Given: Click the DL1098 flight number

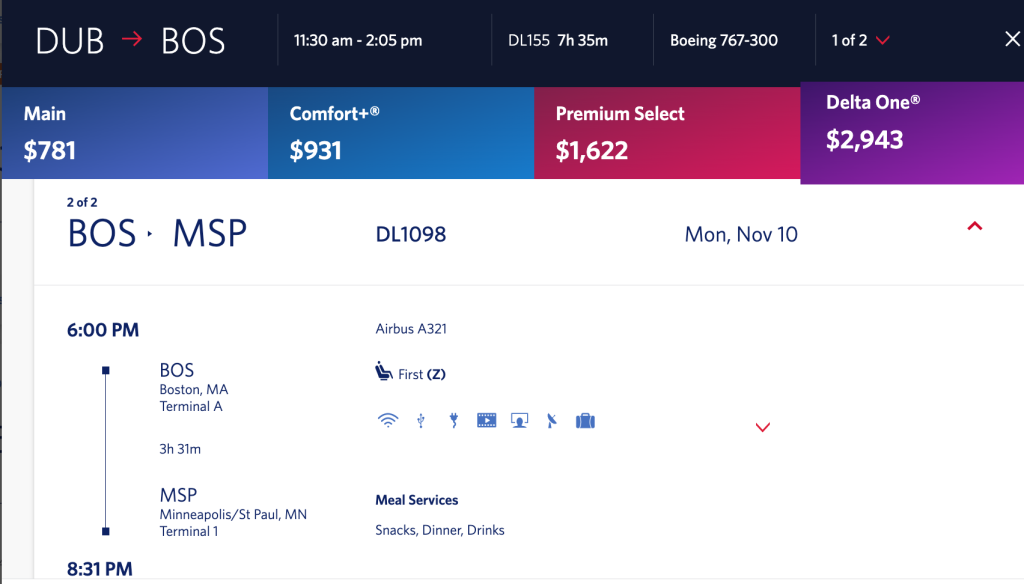Looking at the screenshot, I should pos(411,235).
